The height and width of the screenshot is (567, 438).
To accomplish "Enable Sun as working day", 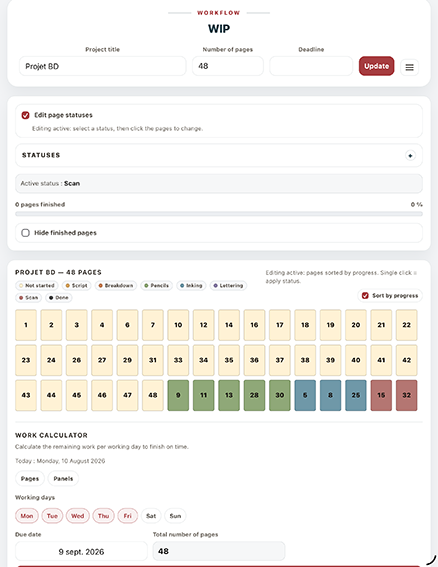I will click(x=175, y=516).
